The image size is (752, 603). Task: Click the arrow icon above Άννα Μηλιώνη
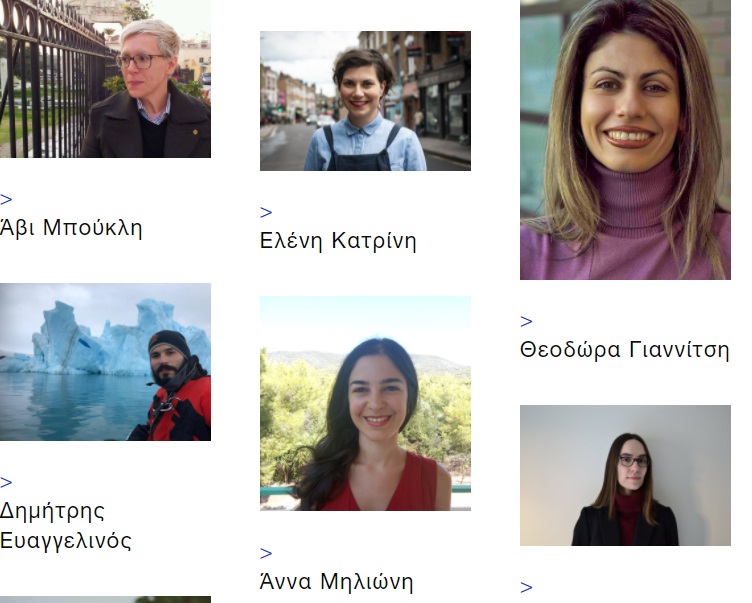(266, 553)
